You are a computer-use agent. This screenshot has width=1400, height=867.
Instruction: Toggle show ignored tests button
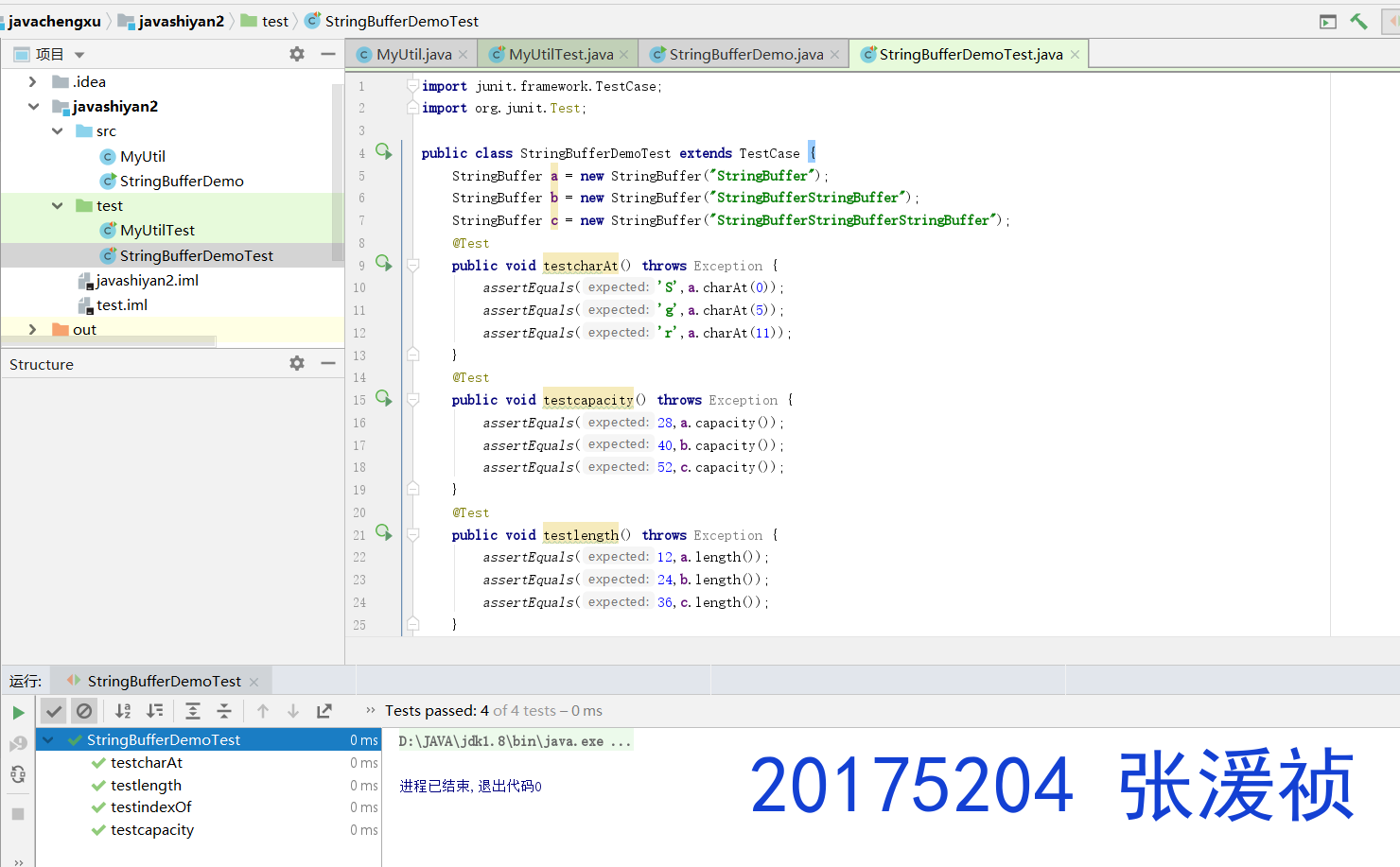84,711
